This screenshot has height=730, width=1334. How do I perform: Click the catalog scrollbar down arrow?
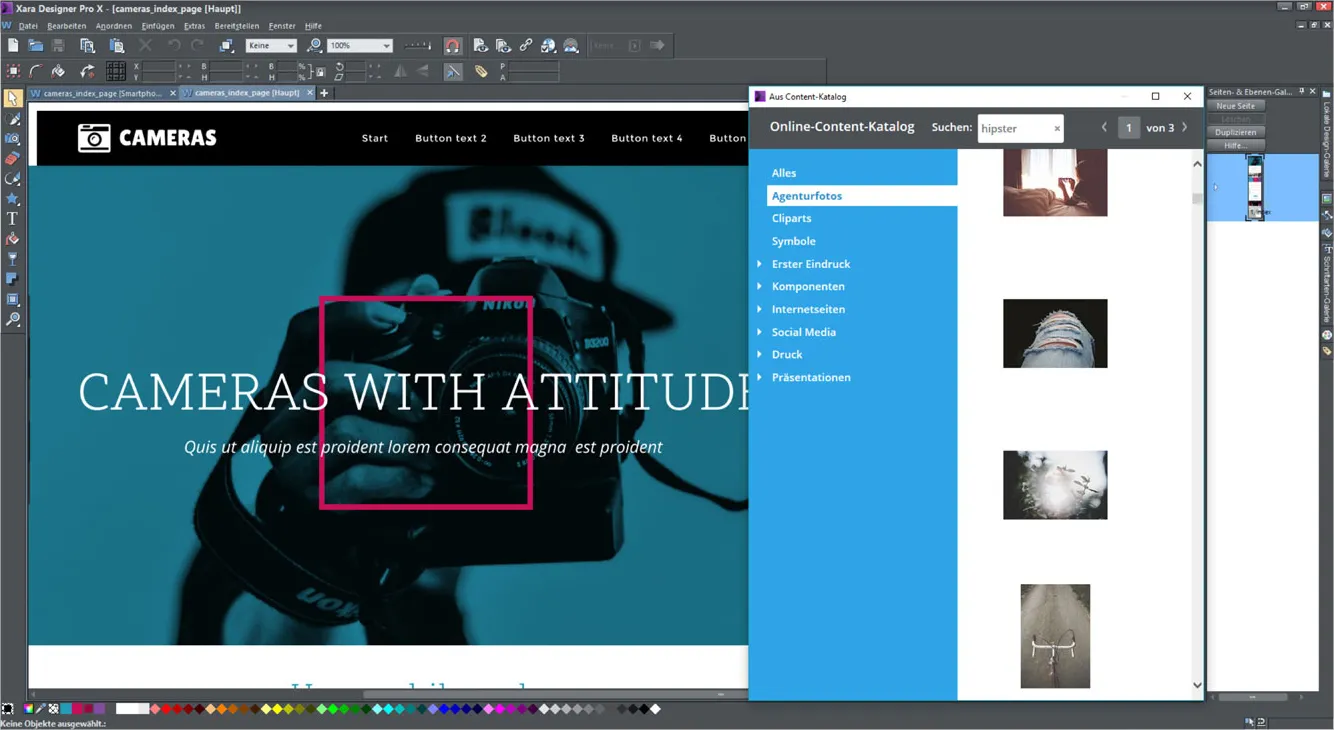pos(1197,686)
